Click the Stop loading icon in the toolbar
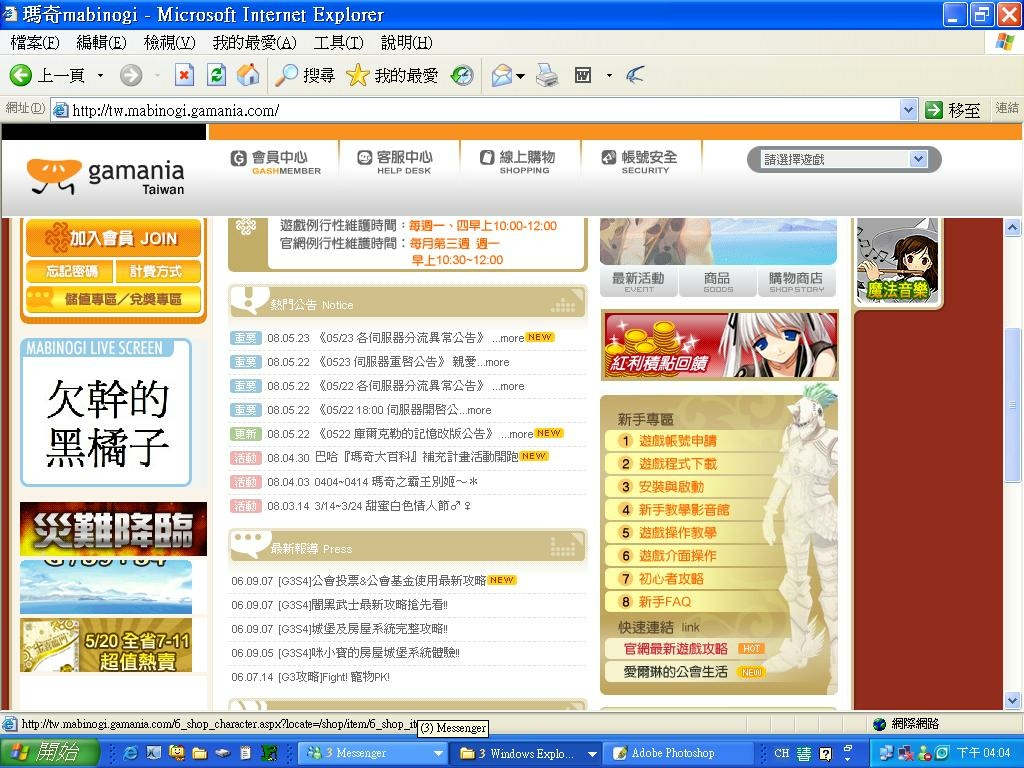The width and height of the screenshot is (1024, 768). coord(184,76)
